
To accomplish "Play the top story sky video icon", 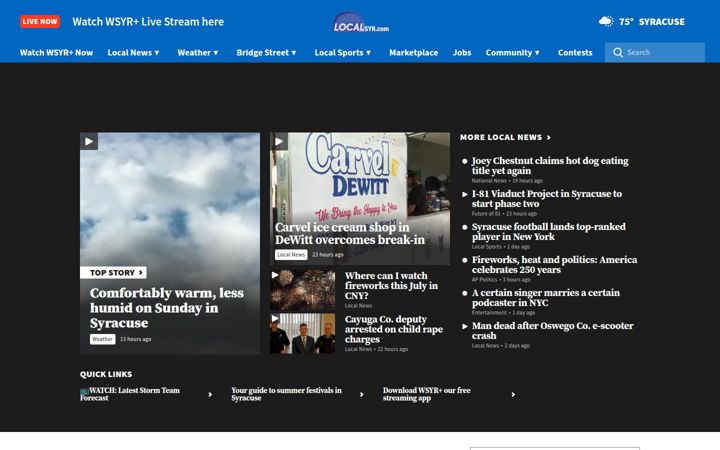I will [x=89, y=141].
